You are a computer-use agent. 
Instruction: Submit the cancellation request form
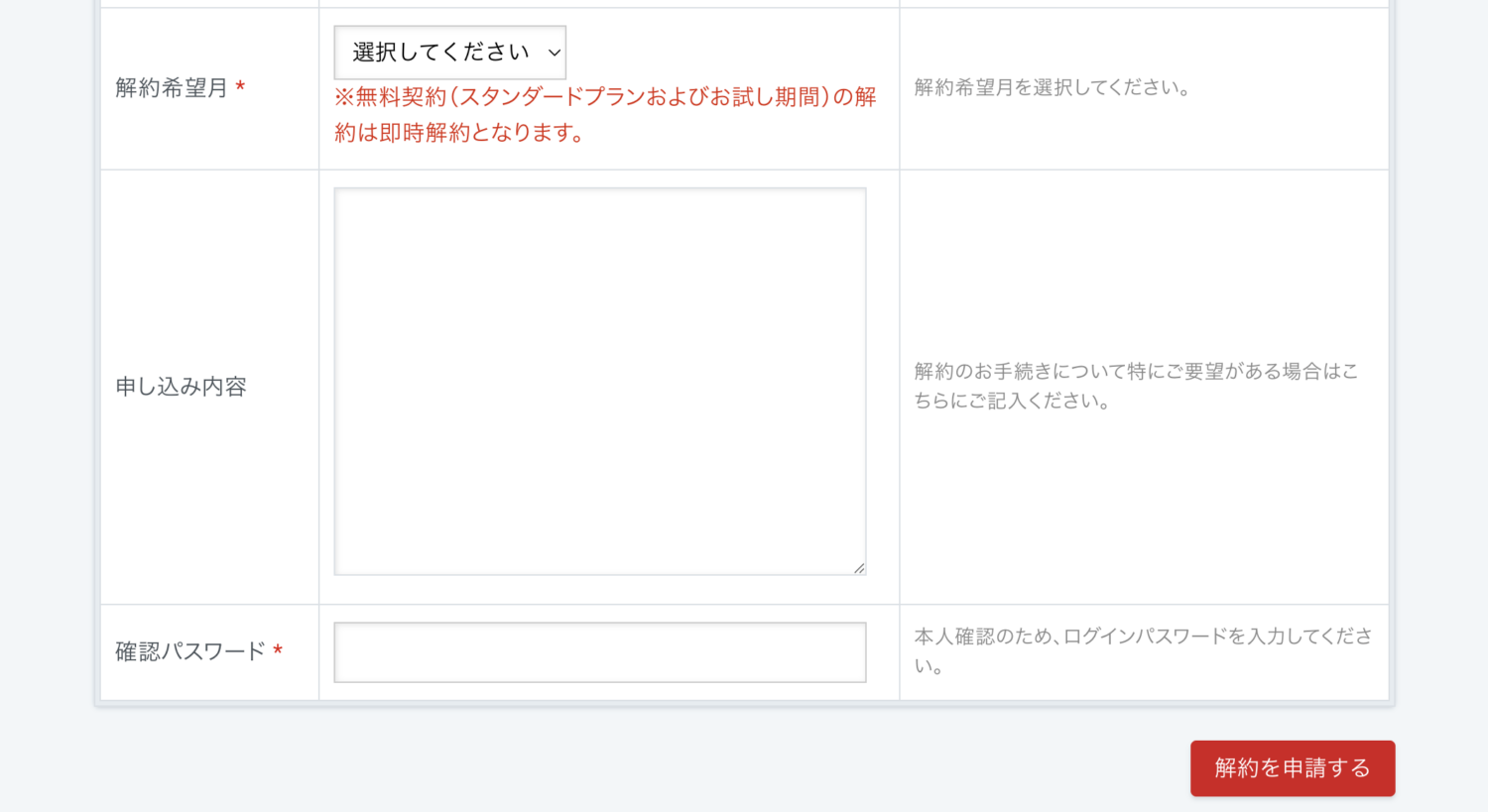[x=1292, y=767]
